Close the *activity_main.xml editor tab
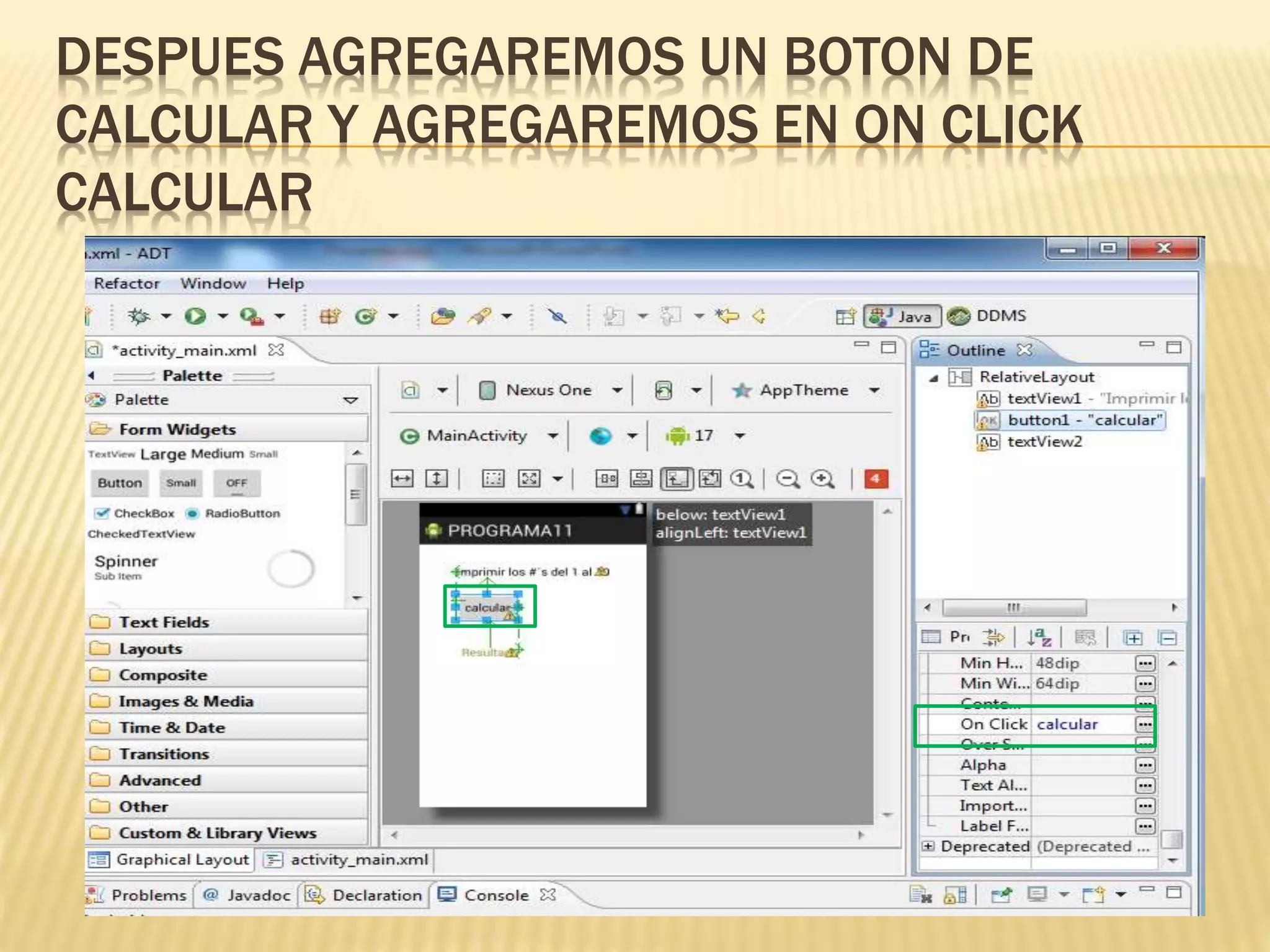 click(x=276, y=350)
